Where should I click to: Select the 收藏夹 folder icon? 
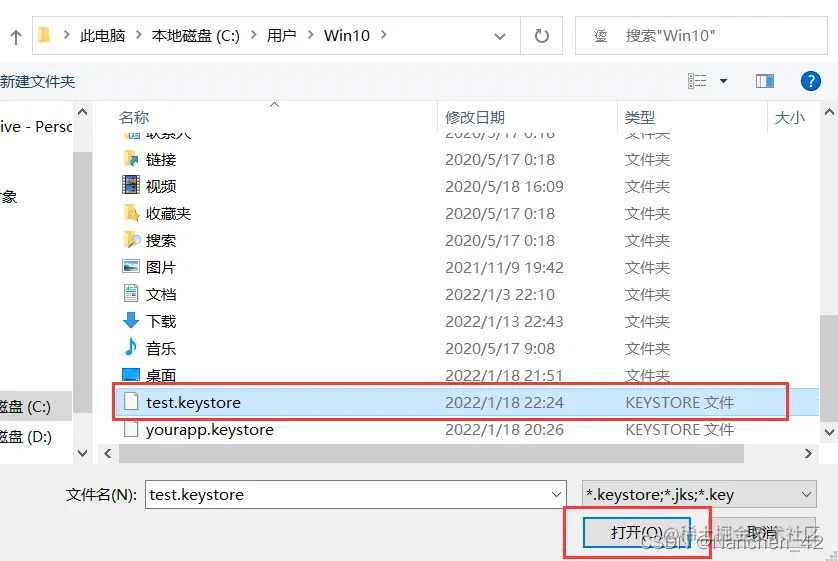pyautogui.click(x=131, y=213)
